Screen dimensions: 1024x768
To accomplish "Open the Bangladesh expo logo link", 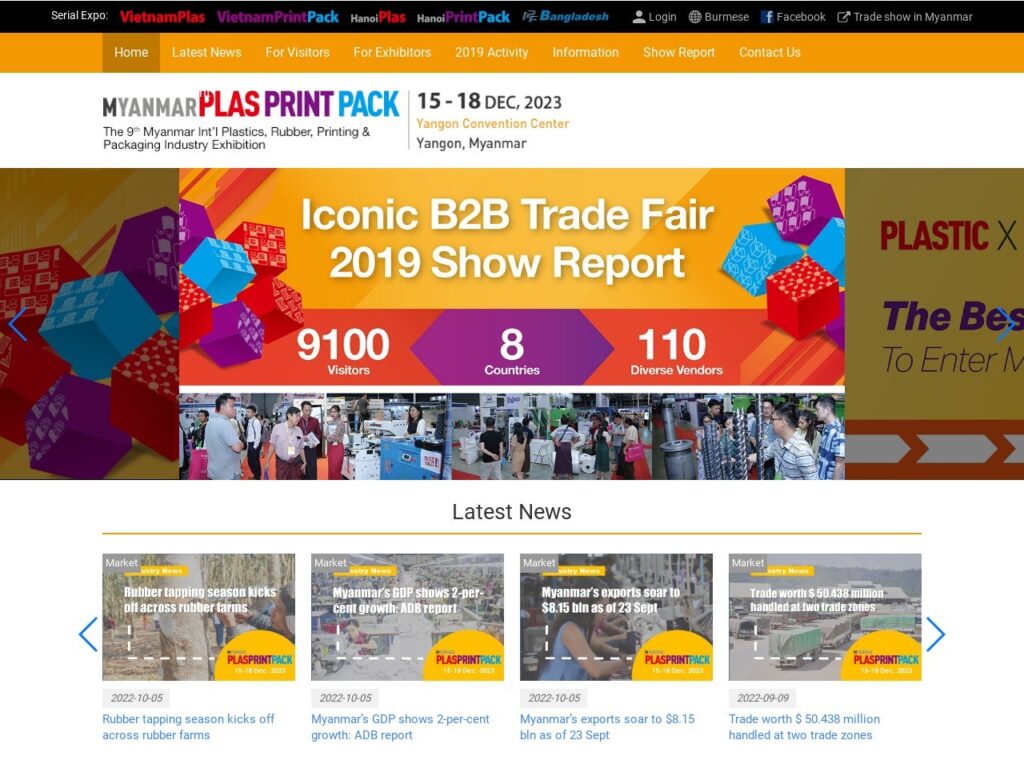I will click(x=566, y=16).
